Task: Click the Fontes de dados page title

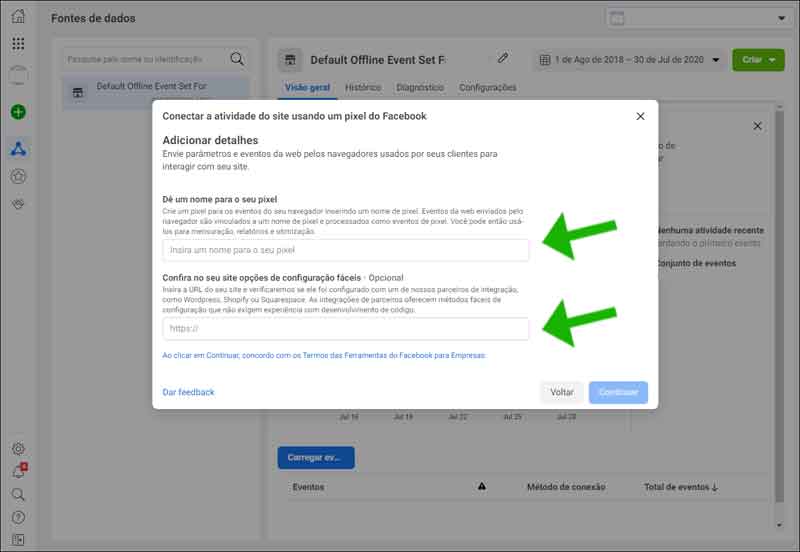Action: [93, 18]
